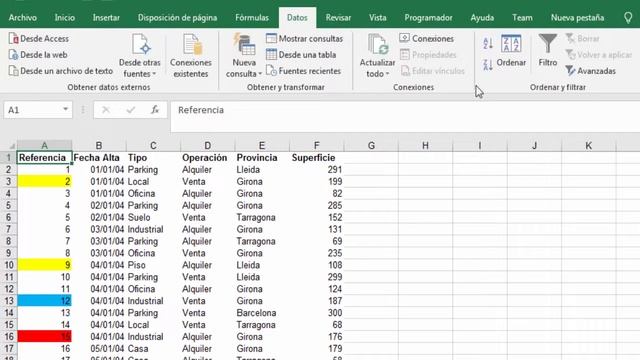This screenshot has height=360, width=640.
Task: Open the Nueva pestaña tab
Action: (577, 18)
